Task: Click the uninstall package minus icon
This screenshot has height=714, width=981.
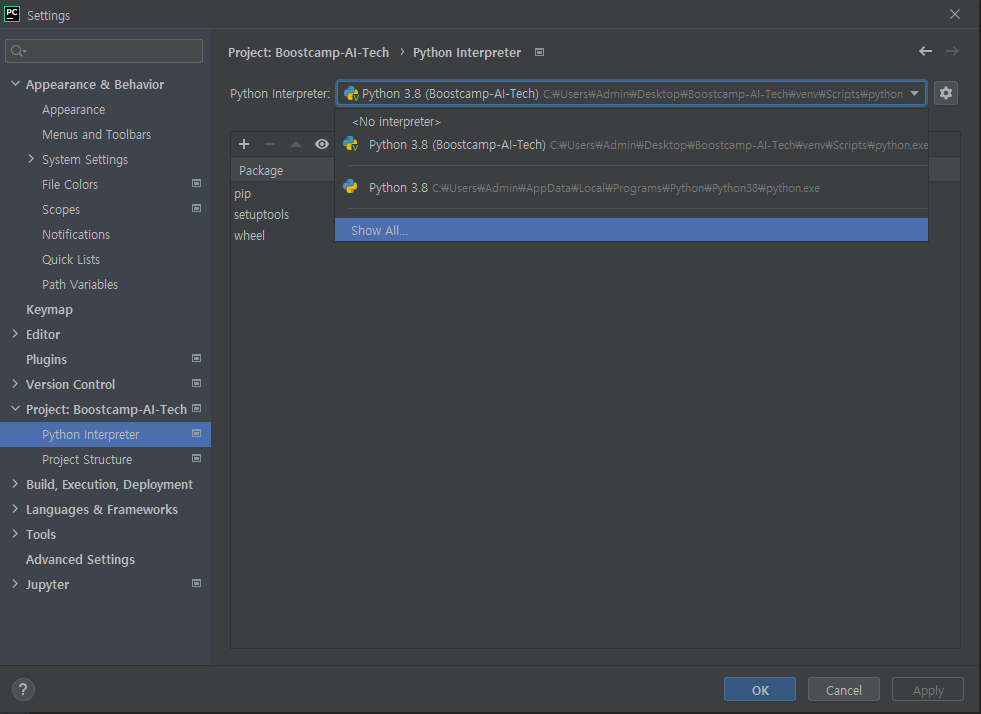Action: (x=270, y=144)
